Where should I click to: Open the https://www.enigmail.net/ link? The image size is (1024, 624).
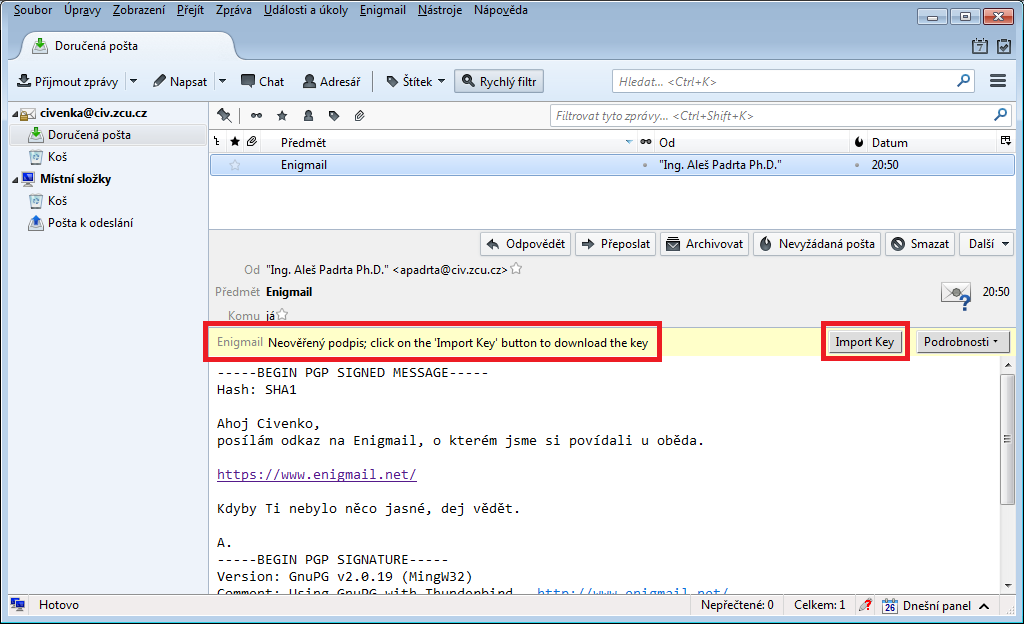[x=317, y=475]
